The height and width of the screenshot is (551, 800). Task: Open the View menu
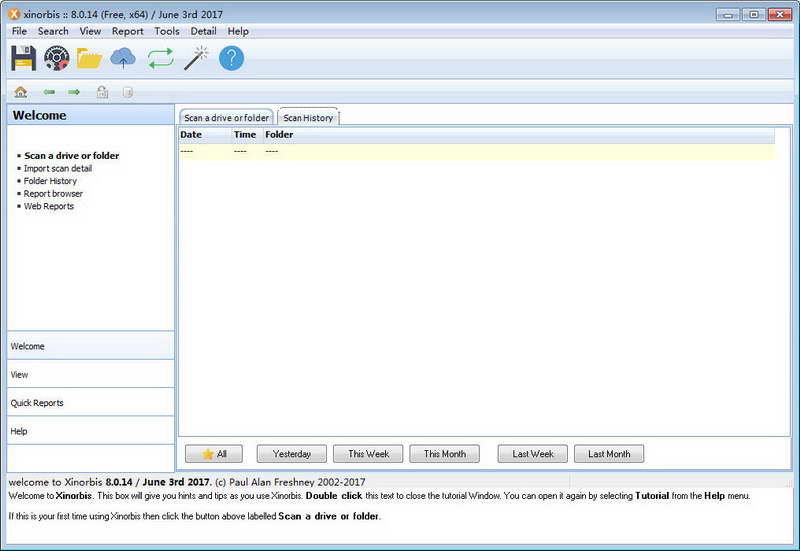coord(90,31)
